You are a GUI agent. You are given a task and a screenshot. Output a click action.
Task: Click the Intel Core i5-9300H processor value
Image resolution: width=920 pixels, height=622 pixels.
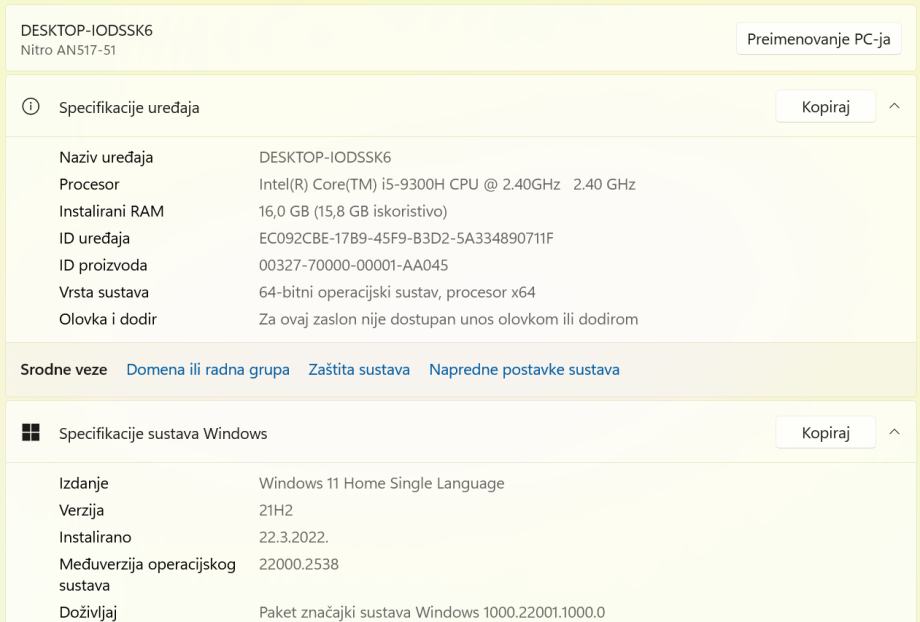[x=447, y=184]
